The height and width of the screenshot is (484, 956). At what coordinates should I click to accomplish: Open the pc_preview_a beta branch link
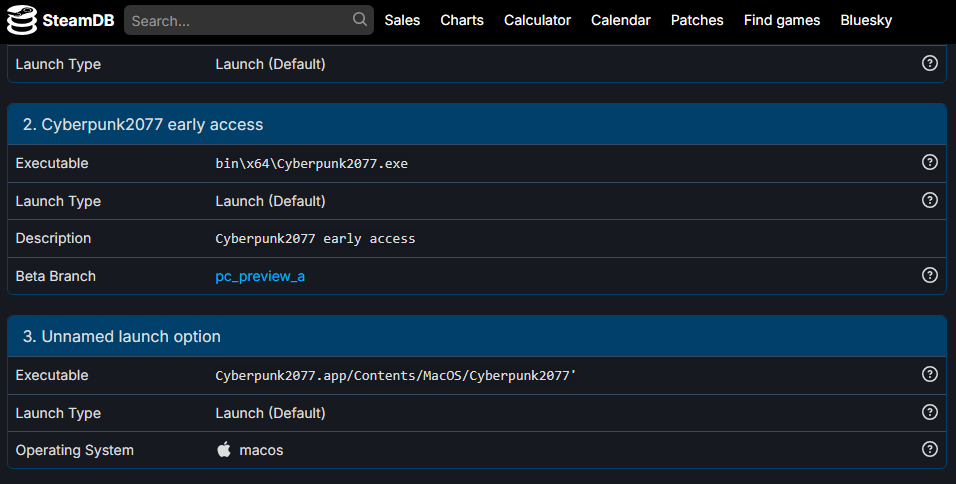tap(260, 276)
